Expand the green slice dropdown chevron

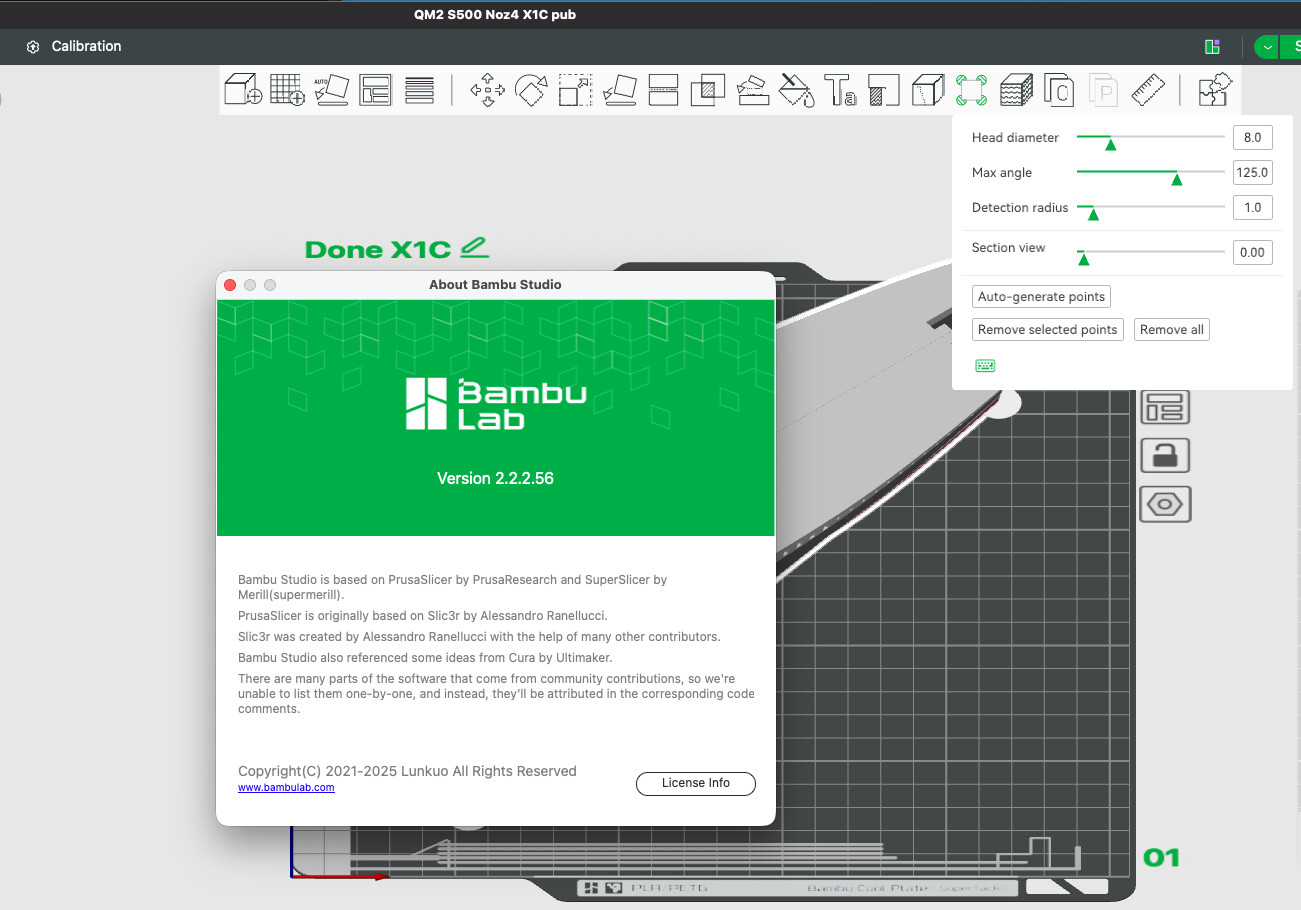pyautogui.click(x=1267, y=47)
